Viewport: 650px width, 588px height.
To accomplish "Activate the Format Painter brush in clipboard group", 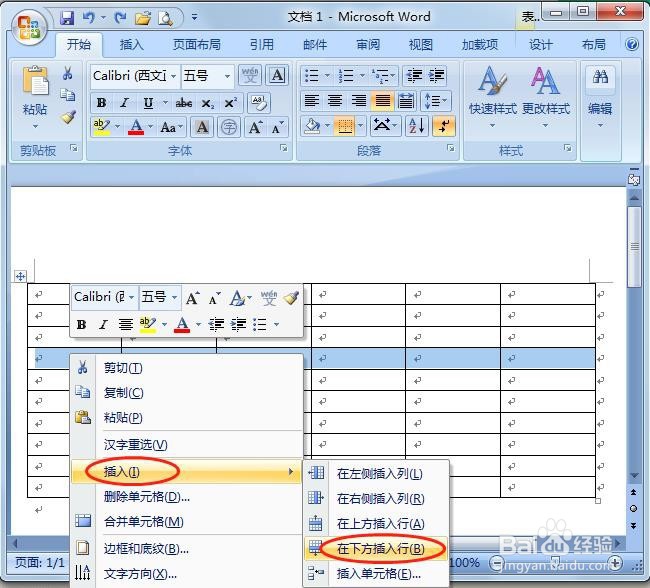I will (x=68, y=117).
